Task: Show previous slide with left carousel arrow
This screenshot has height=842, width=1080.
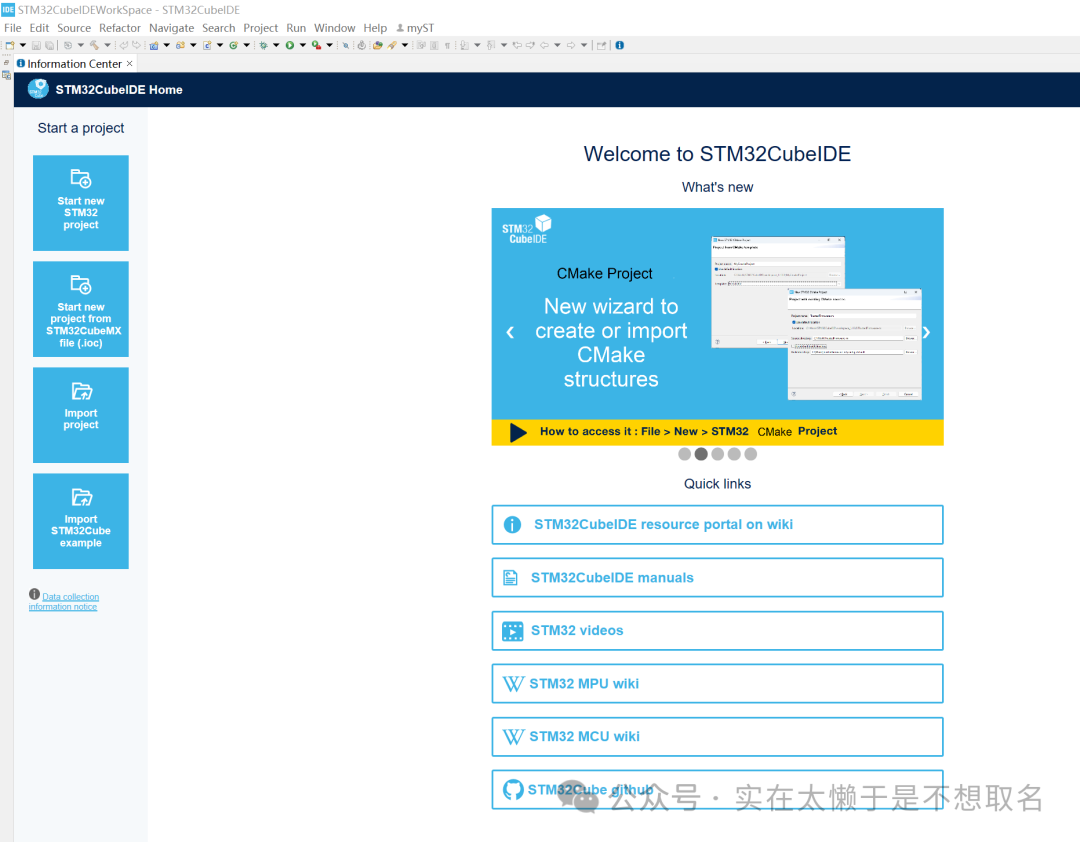Action: (510, 332)
